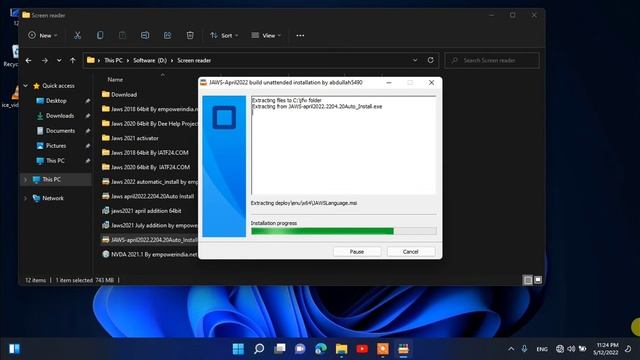Click the Rename icon in Explorer toolbar
Screen dimensions: 640x360
point(145,36)
